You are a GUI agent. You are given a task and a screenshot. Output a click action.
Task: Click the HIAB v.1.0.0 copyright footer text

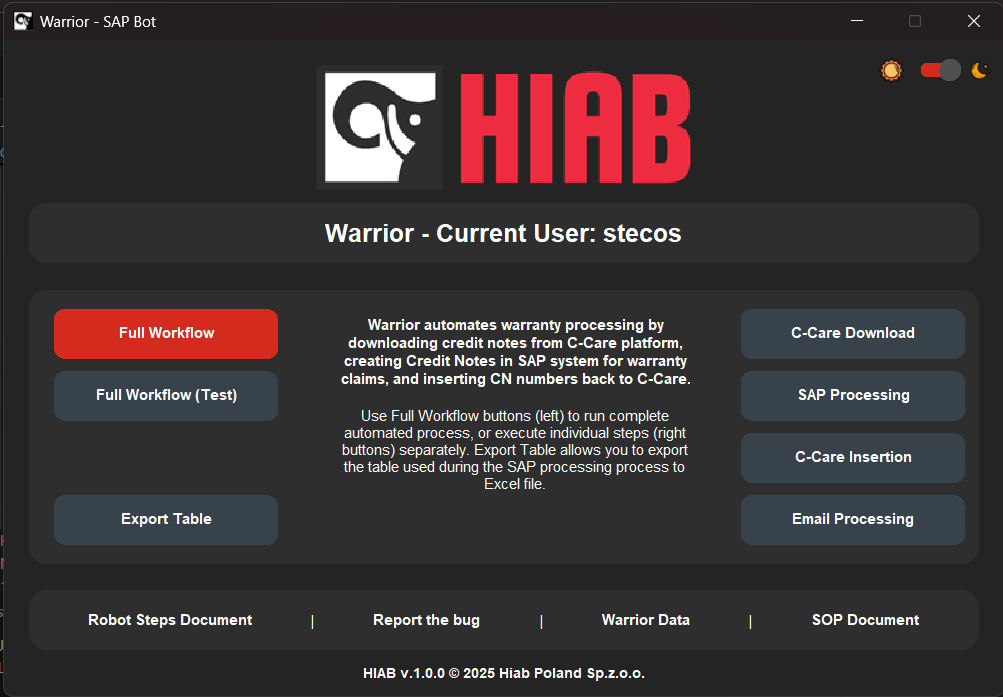(503, 673)
